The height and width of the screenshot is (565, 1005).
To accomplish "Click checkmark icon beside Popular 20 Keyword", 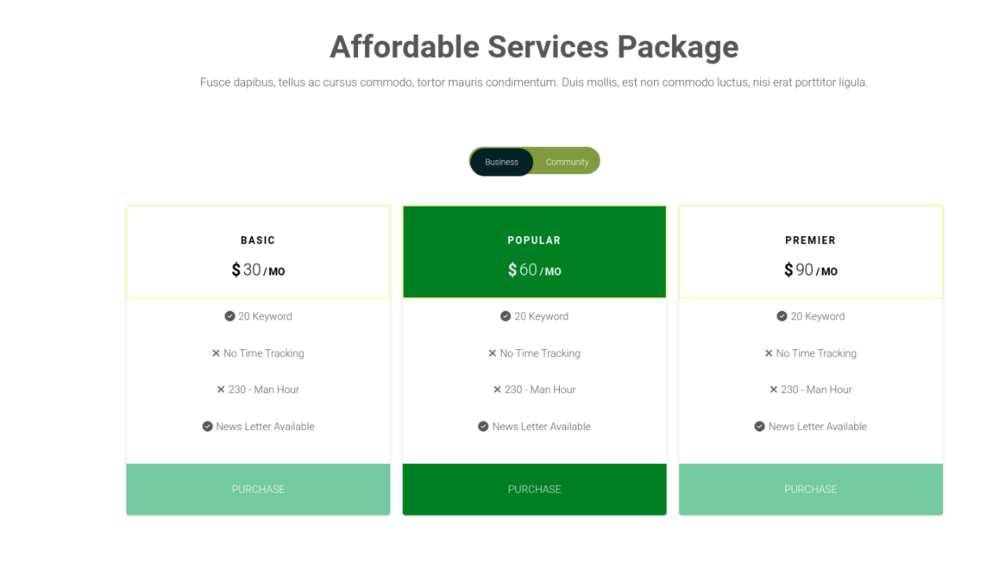I will pos(506,316).
